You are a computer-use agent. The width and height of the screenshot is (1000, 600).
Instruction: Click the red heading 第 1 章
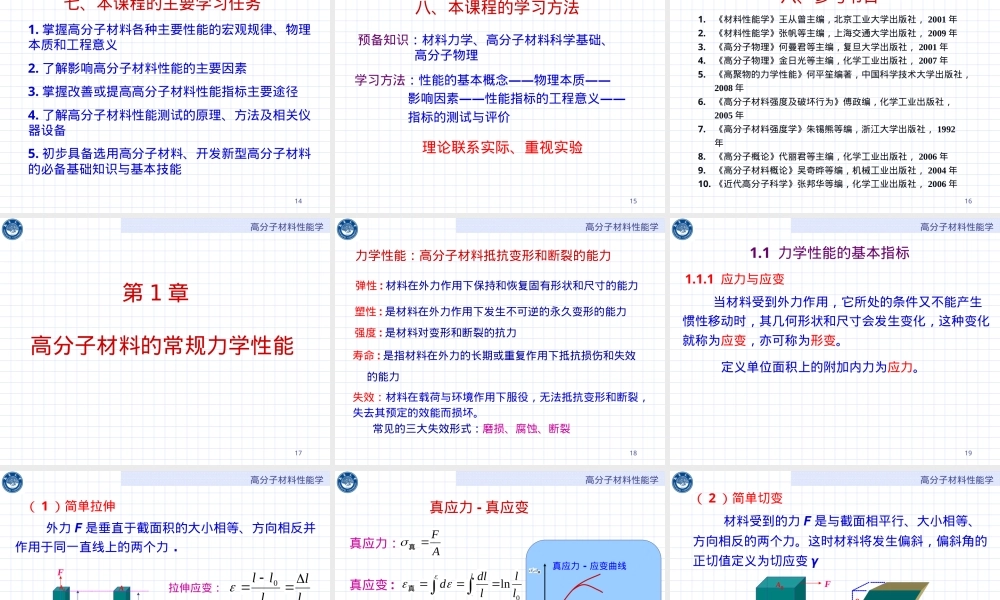coord(156,292)
